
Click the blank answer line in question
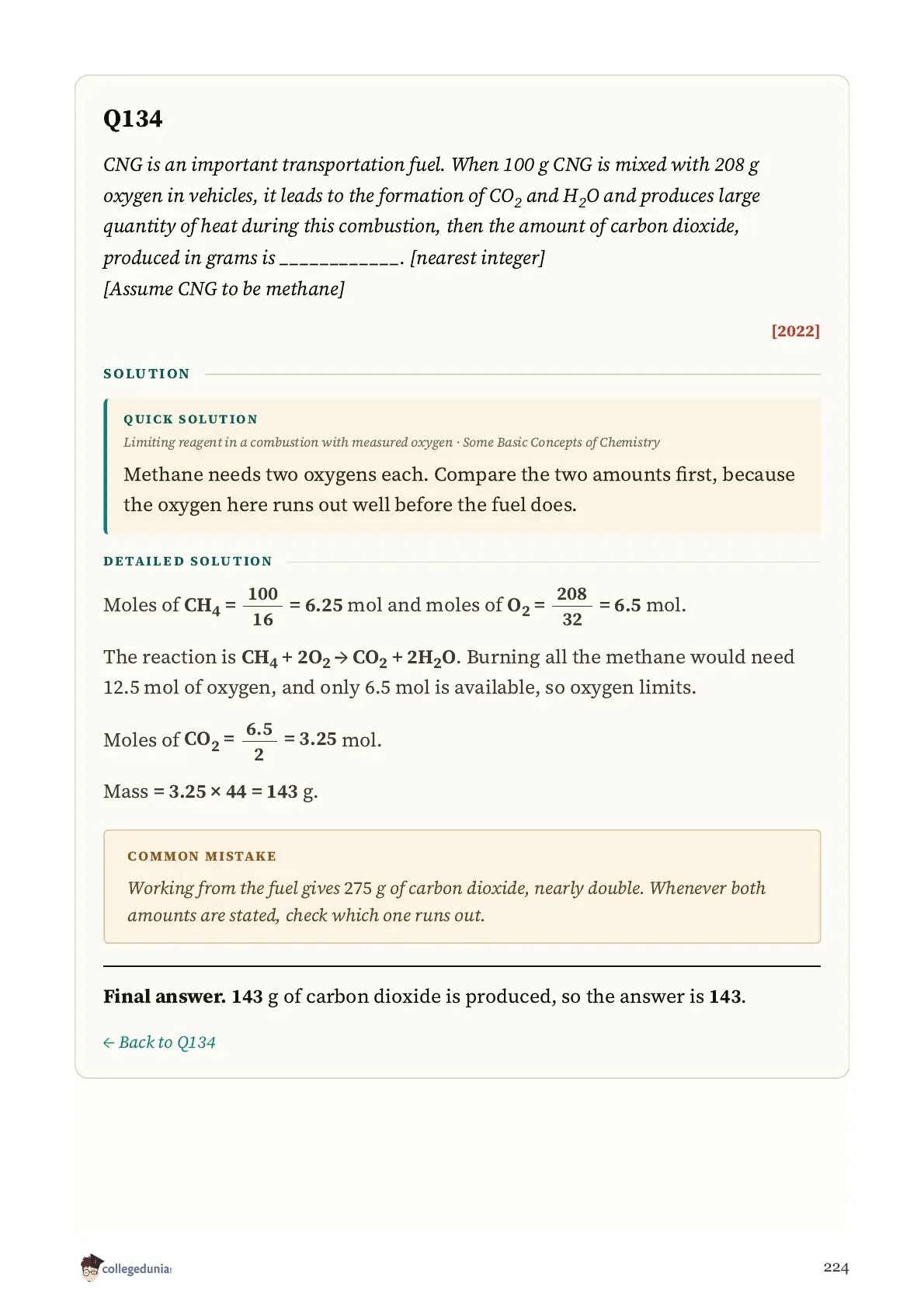pos(340,259)
